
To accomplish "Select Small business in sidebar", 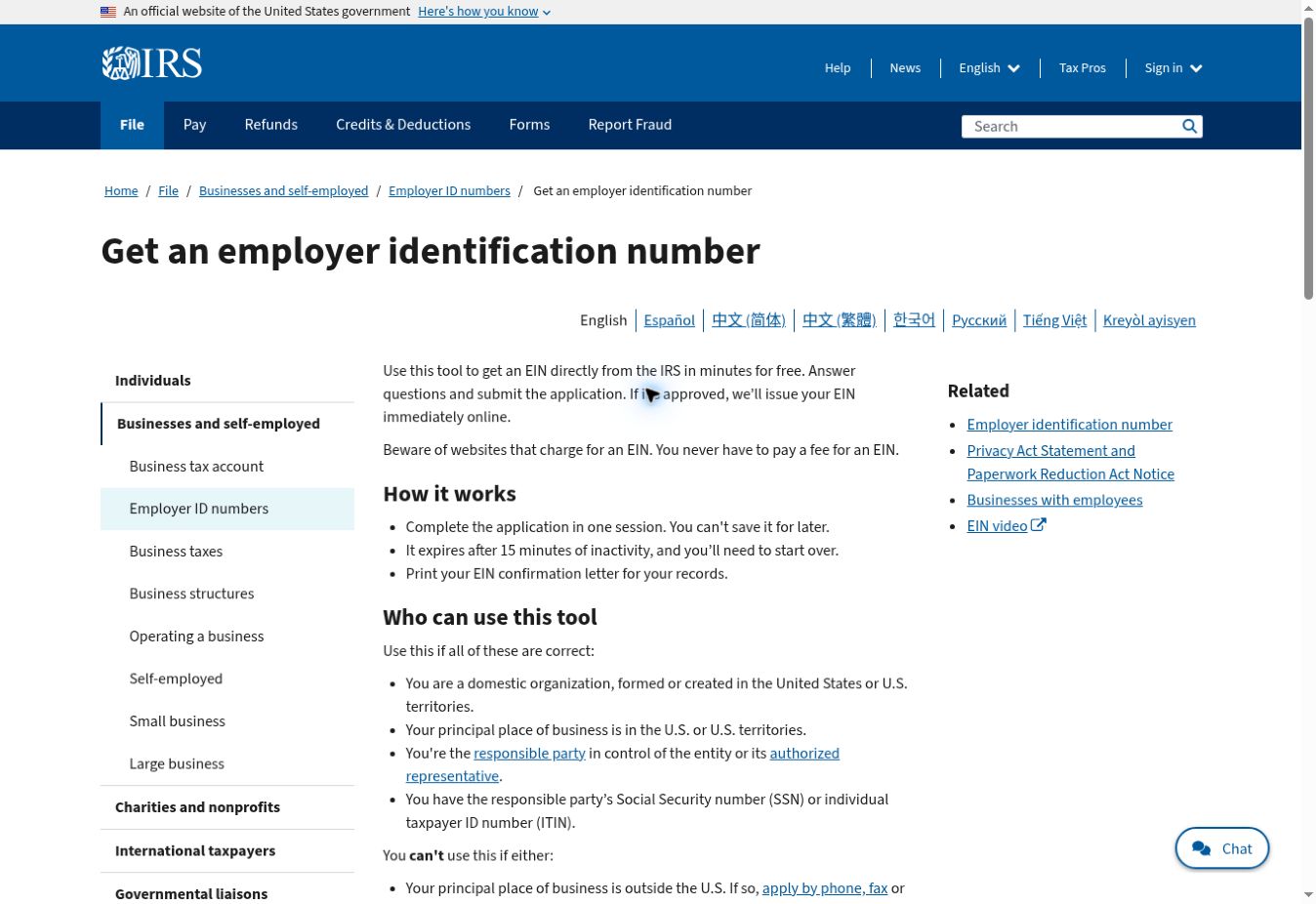I will click(x=227, y=721).
